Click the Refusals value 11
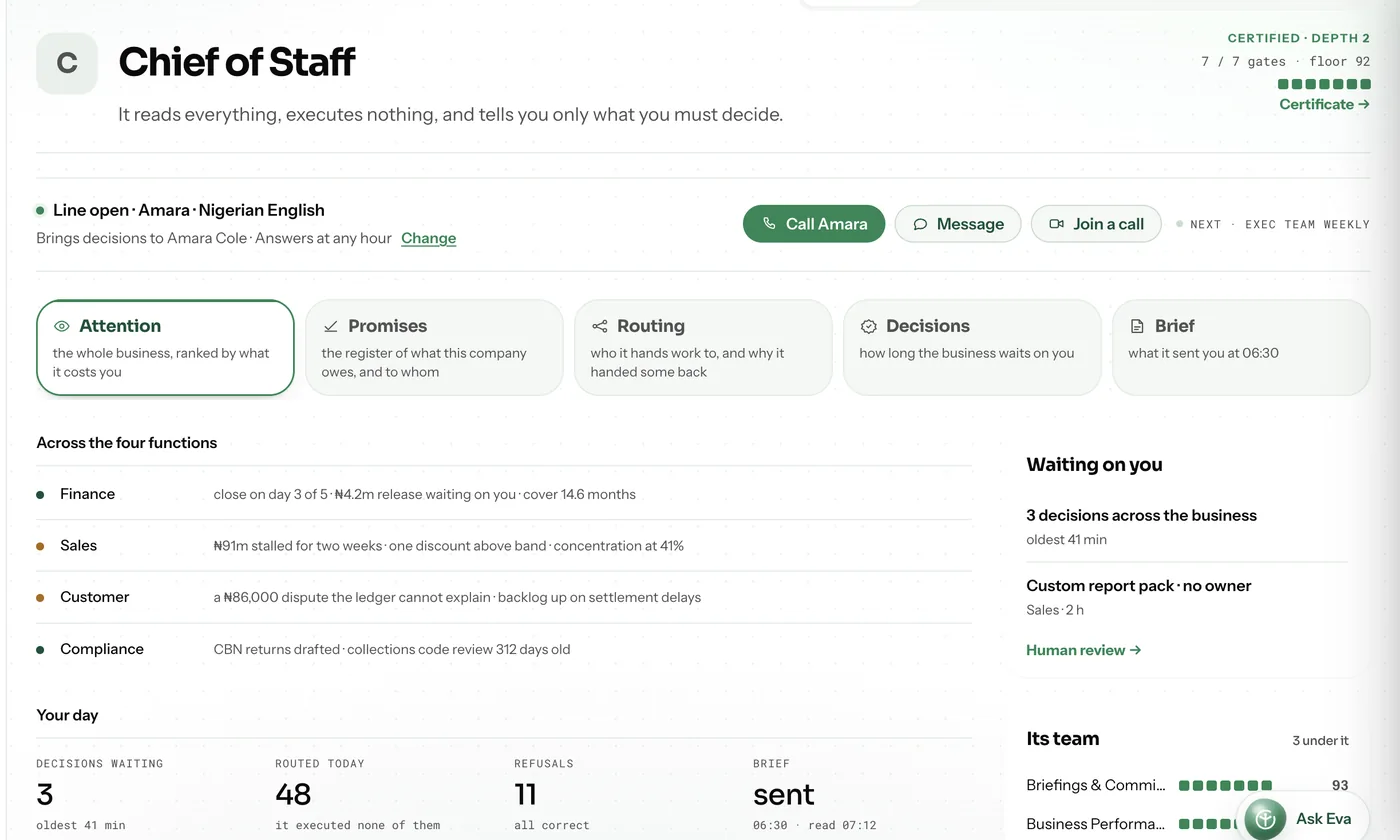 coord(525,795)
